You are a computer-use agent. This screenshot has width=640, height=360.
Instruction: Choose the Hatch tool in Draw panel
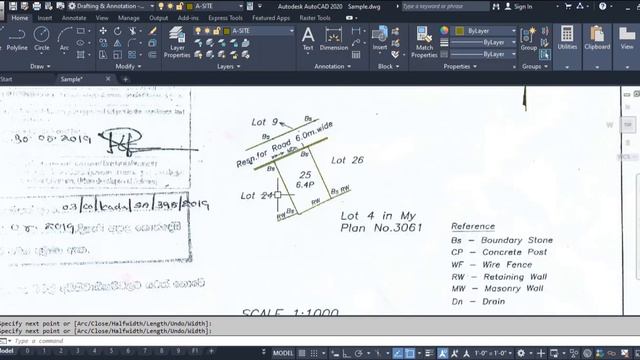coord(81,54)
